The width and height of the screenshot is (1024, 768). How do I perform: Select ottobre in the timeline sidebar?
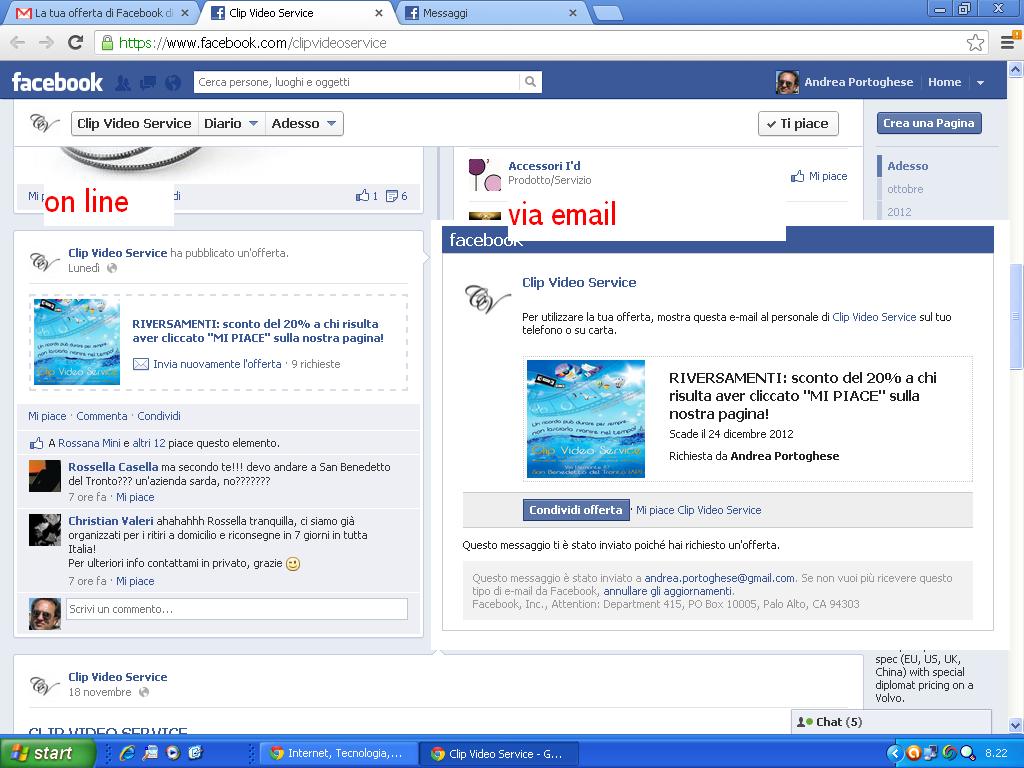905,189
